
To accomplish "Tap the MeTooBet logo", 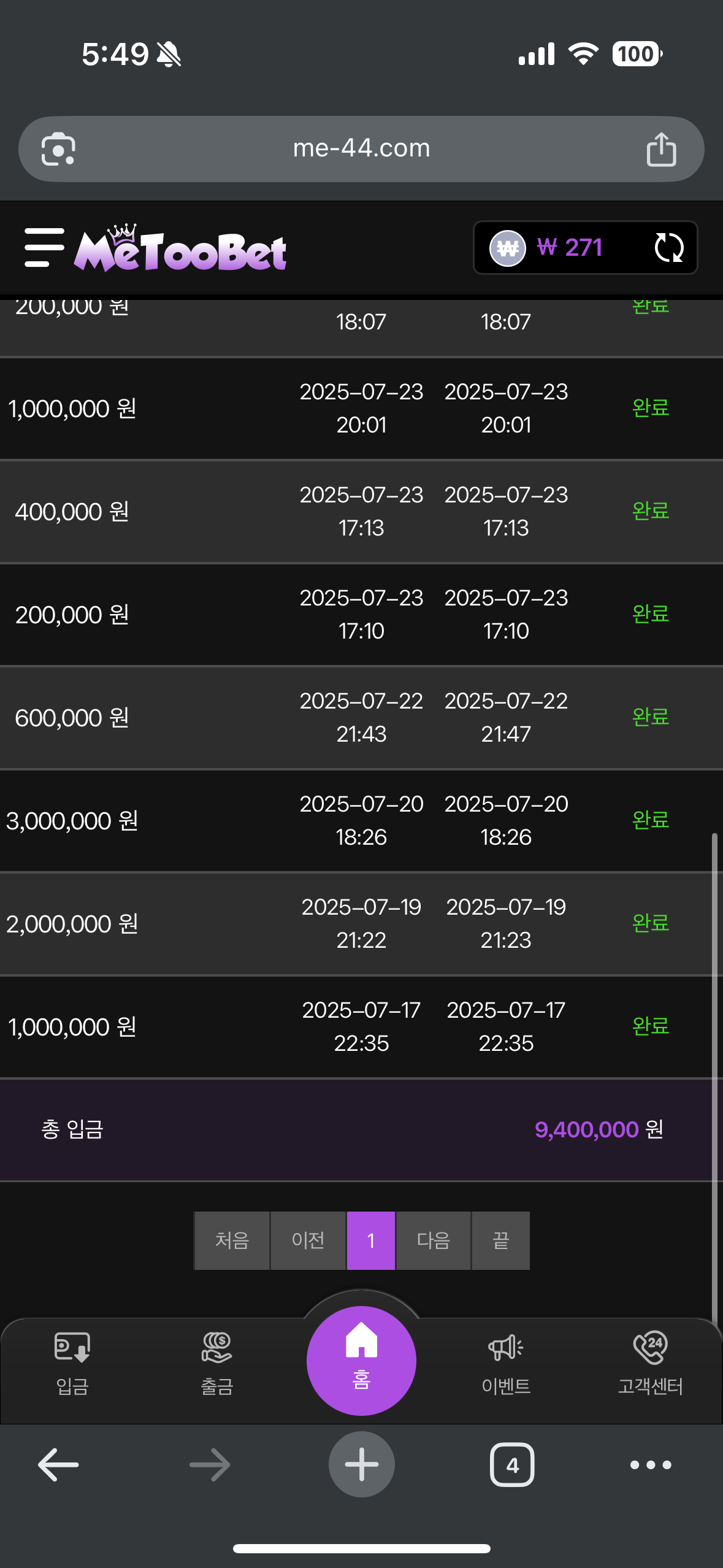I will pyautogui.click(x=180, y=248).
